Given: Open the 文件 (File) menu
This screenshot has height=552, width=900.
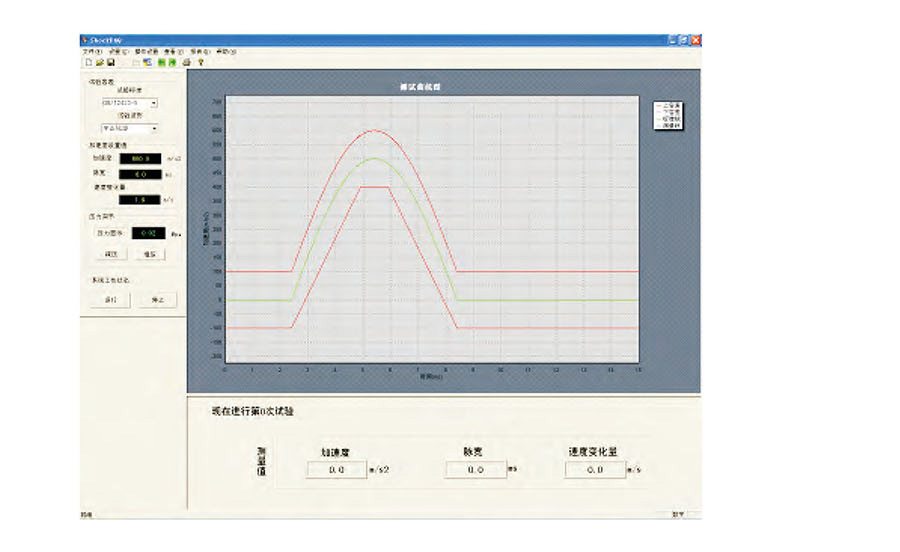Looking at the screenshot, I should tap(91, 50).
